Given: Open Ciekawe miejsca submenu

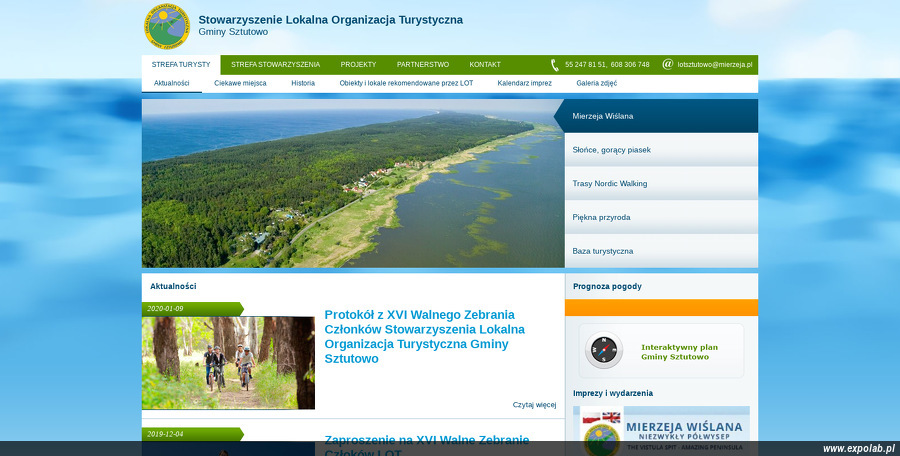Looking at the screenshot, I should tap(240, 83).
